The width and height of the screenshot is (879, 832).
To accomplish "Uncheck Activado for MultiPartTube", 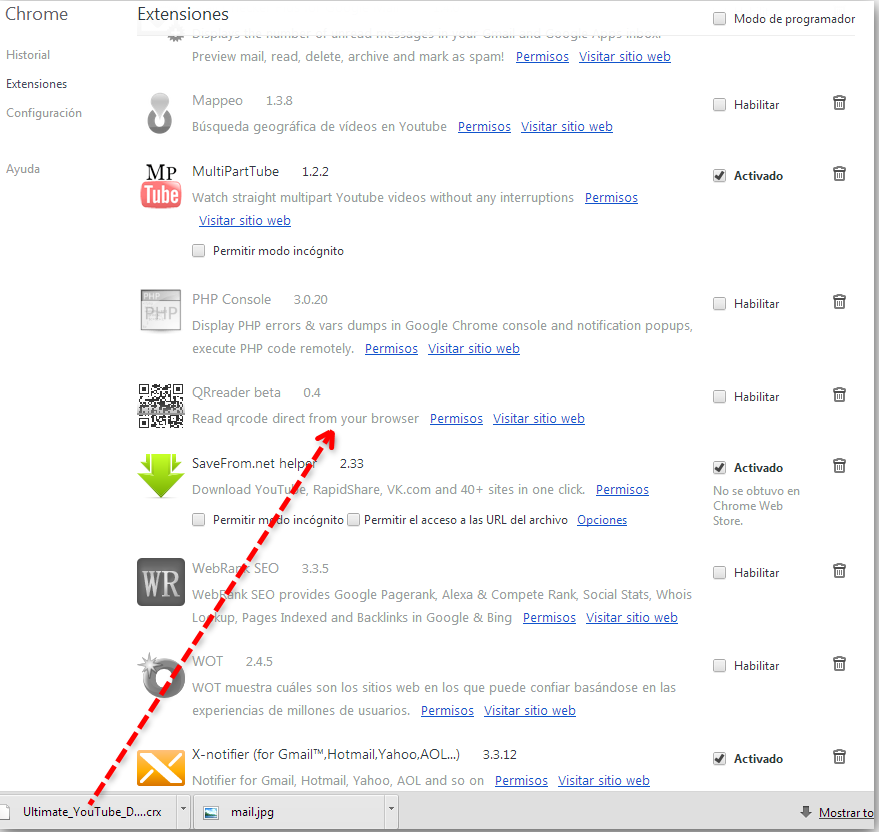I will [719, 175].
